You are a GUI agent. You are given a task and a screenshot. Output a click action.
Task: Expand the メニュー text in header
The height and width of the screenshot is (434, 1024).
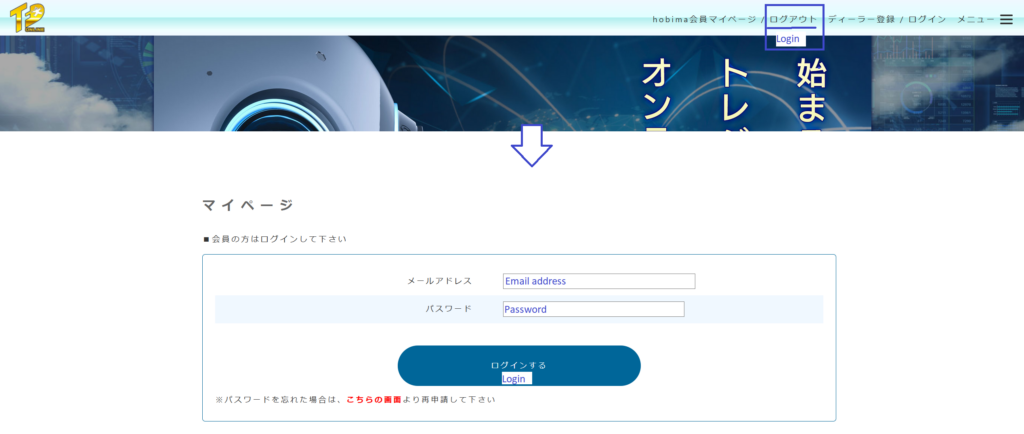[975, 19]
